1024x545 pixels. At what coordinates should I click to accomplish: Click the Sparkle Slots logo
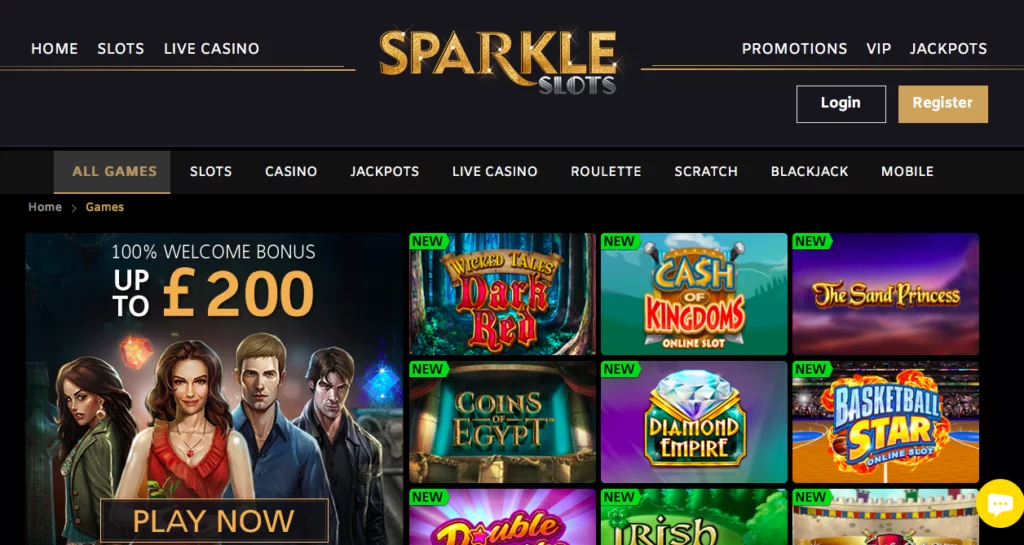click(498, 61)
